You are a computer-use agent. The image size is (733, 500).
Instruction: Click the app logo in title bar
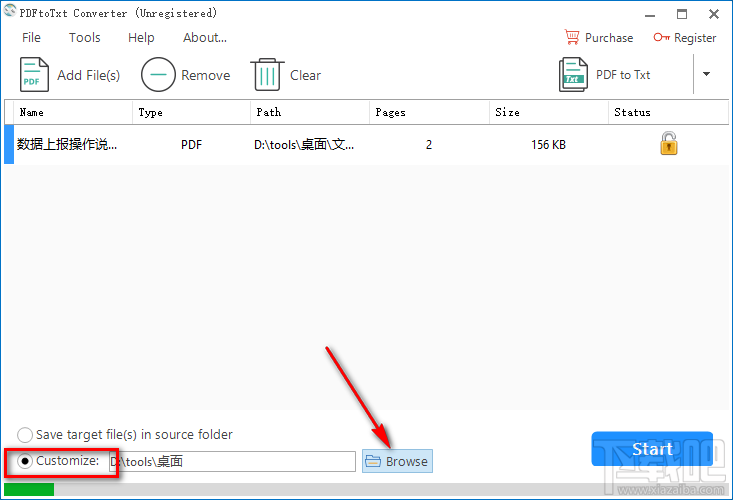(9, 10)
